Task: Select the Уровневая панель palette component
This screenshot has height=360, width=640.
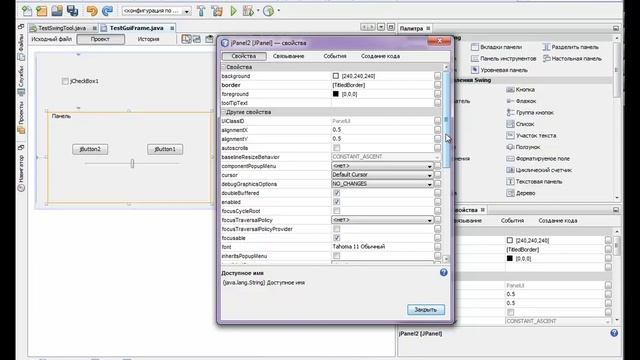Action: [x=500, y=70]
